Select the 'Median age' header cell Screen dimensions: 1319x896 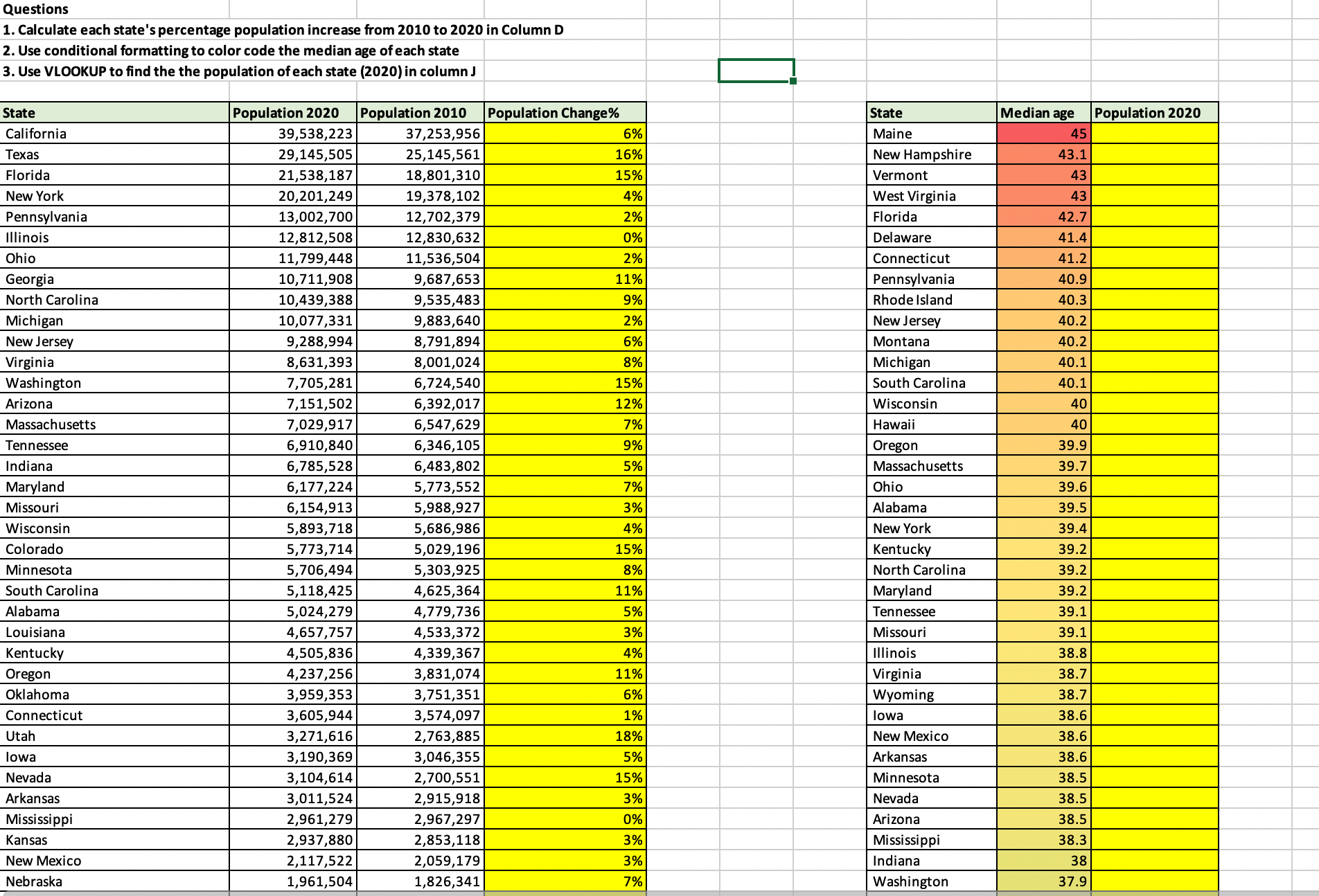(x=1044, y=112)
